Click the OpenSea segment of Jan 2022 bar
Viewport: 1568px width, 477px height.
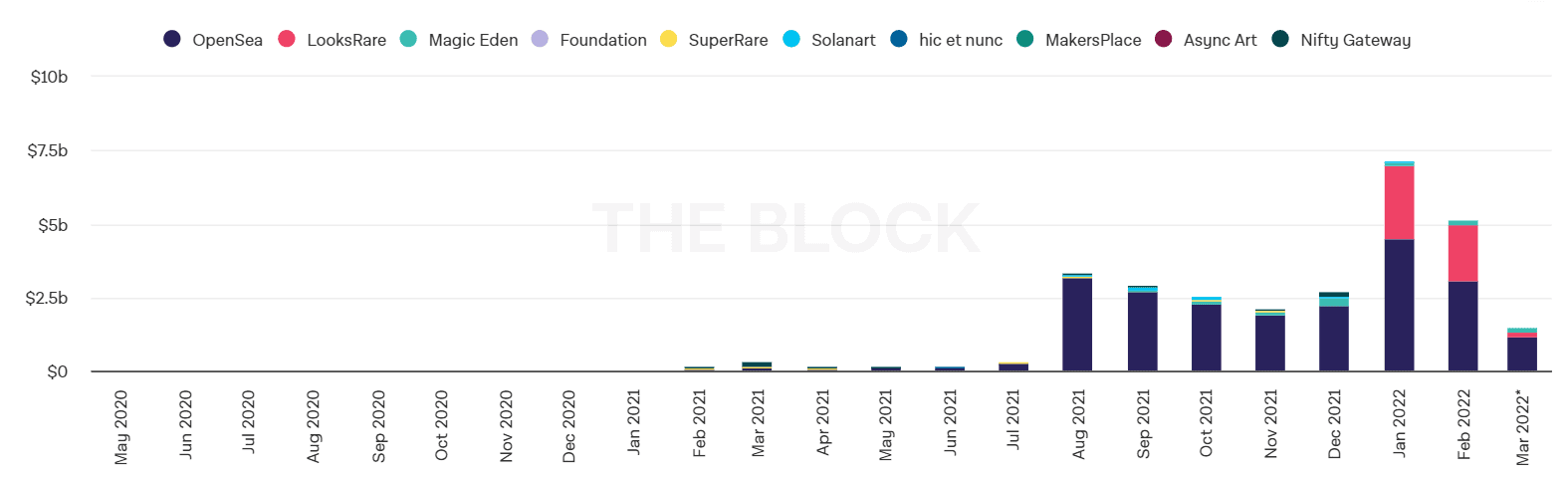(x=1399, y=305)
